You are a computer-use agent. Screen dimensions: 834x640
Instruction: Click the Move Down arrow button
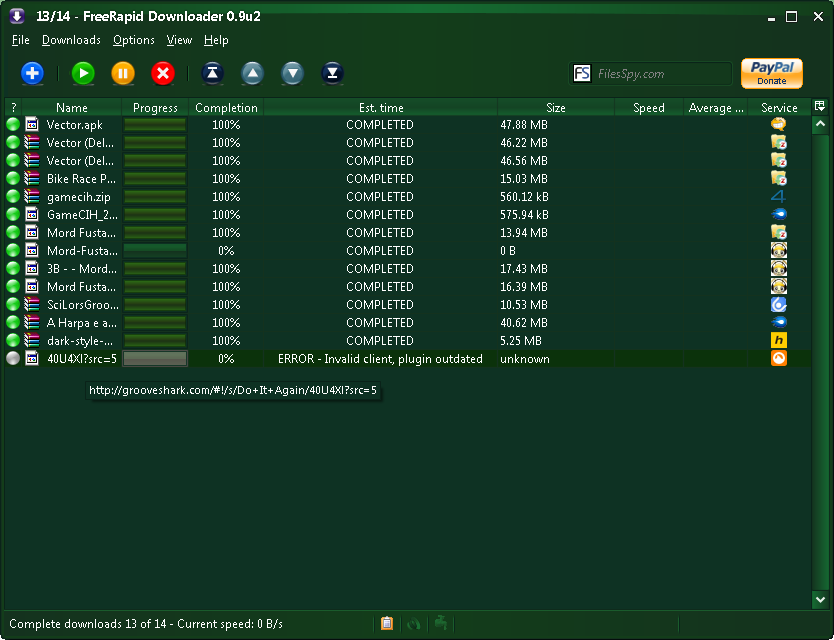pos(292,73)
